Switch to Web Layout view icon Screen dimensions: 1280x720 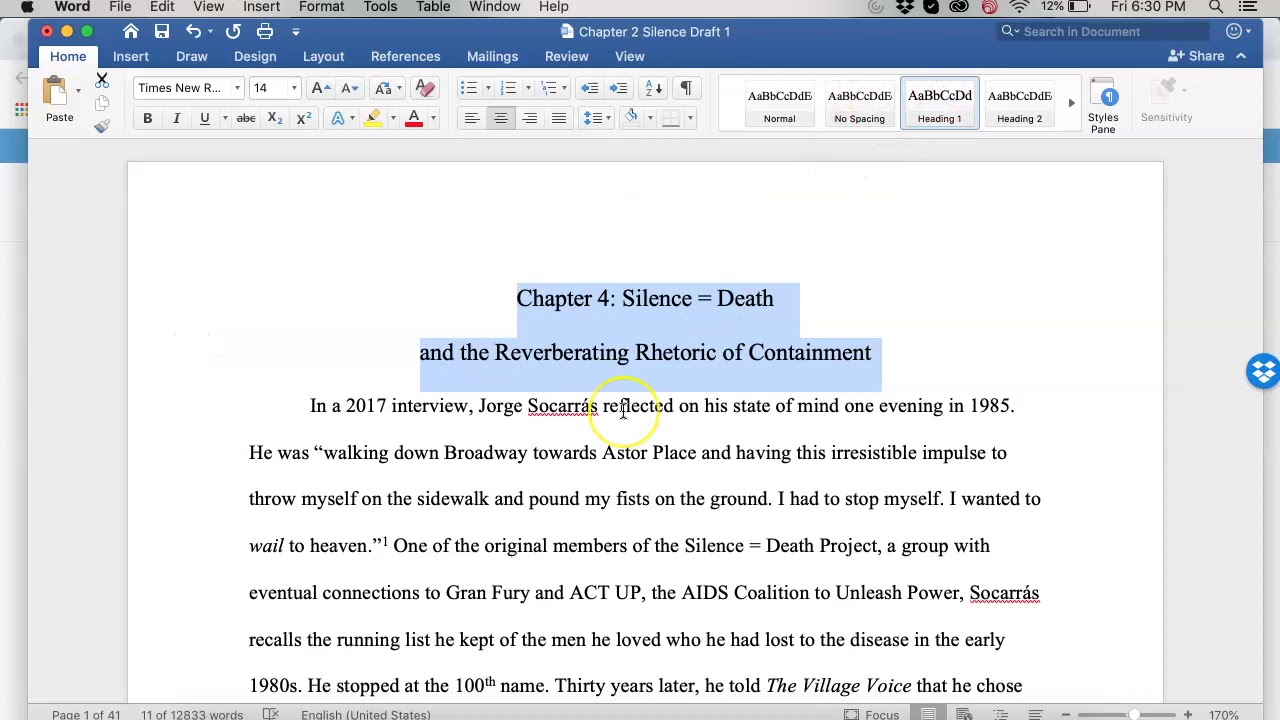964,714
